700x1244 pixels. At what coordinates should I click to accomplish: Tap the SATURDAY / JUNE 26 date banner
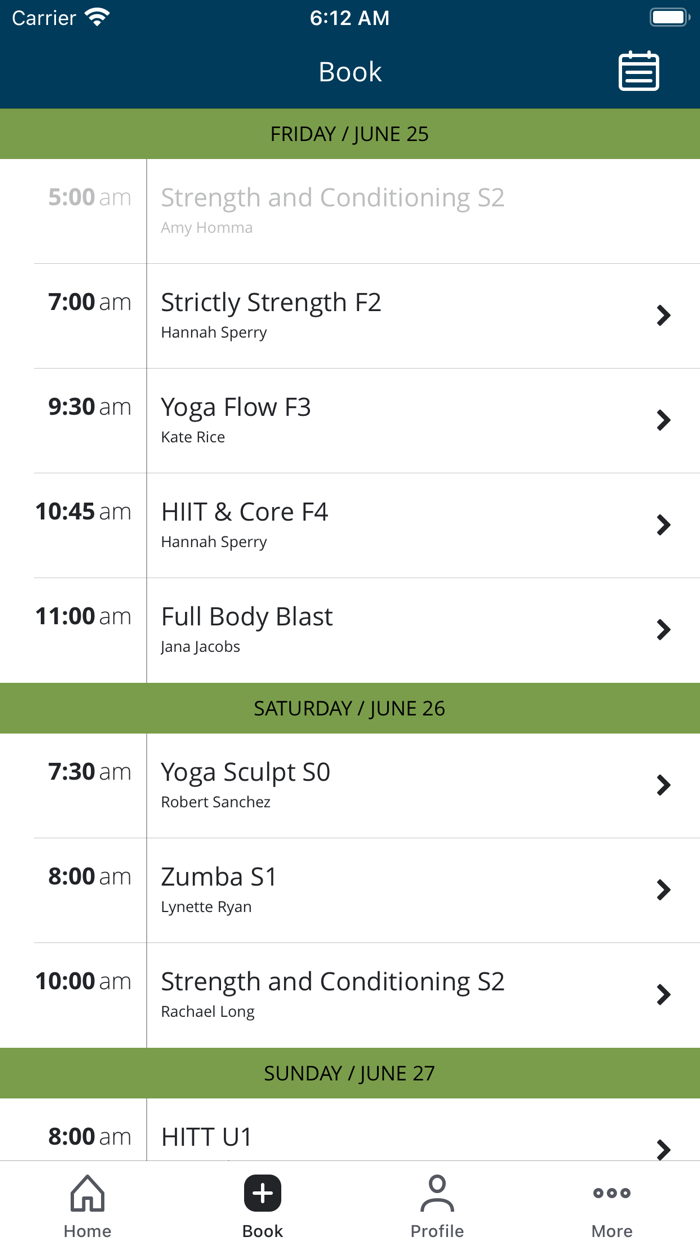pos(350,708)
